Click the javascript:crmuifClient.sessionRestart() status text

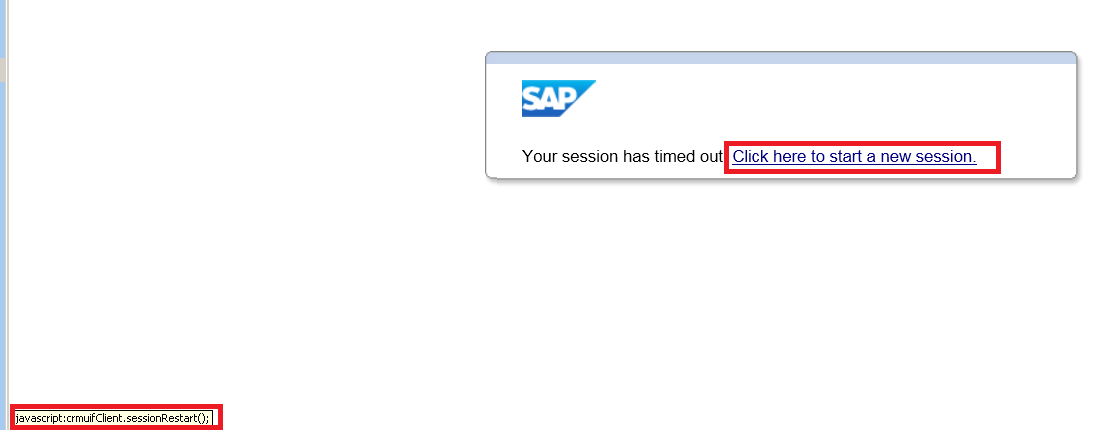tap(113, 418)
